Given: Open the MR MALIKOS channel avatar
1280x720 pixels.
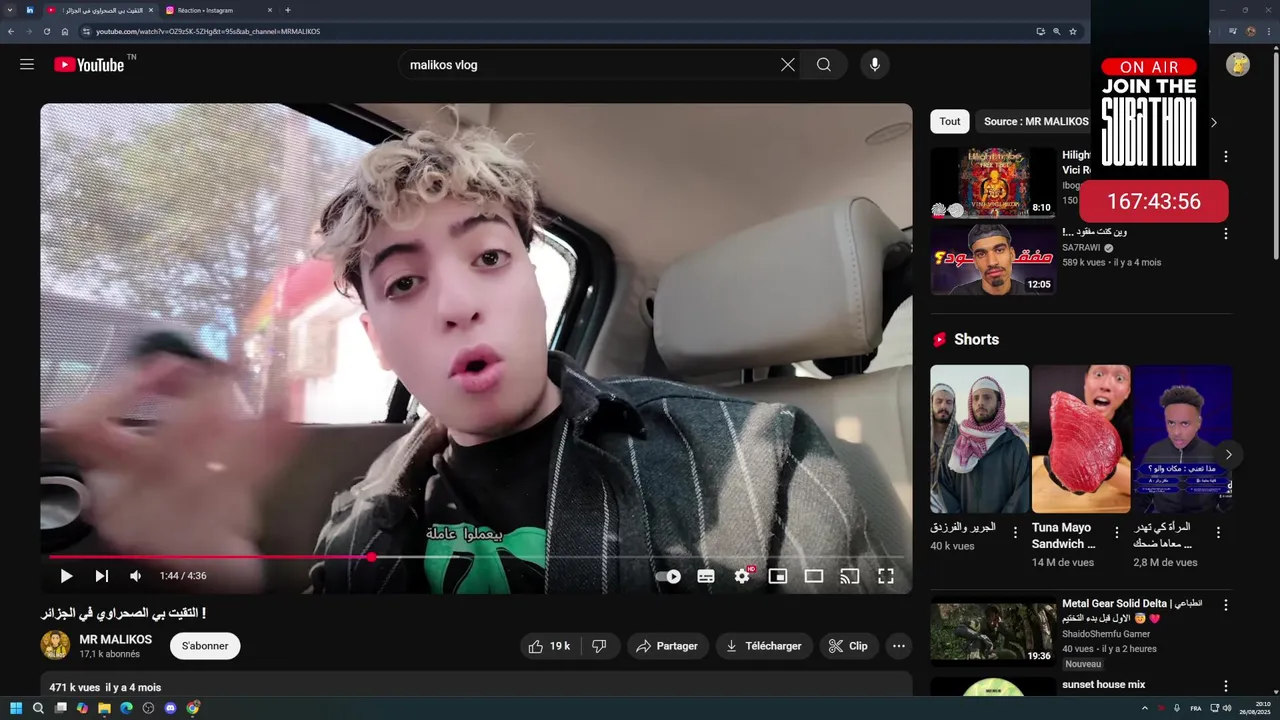Looking at the screenshot, I should (55, 645).
